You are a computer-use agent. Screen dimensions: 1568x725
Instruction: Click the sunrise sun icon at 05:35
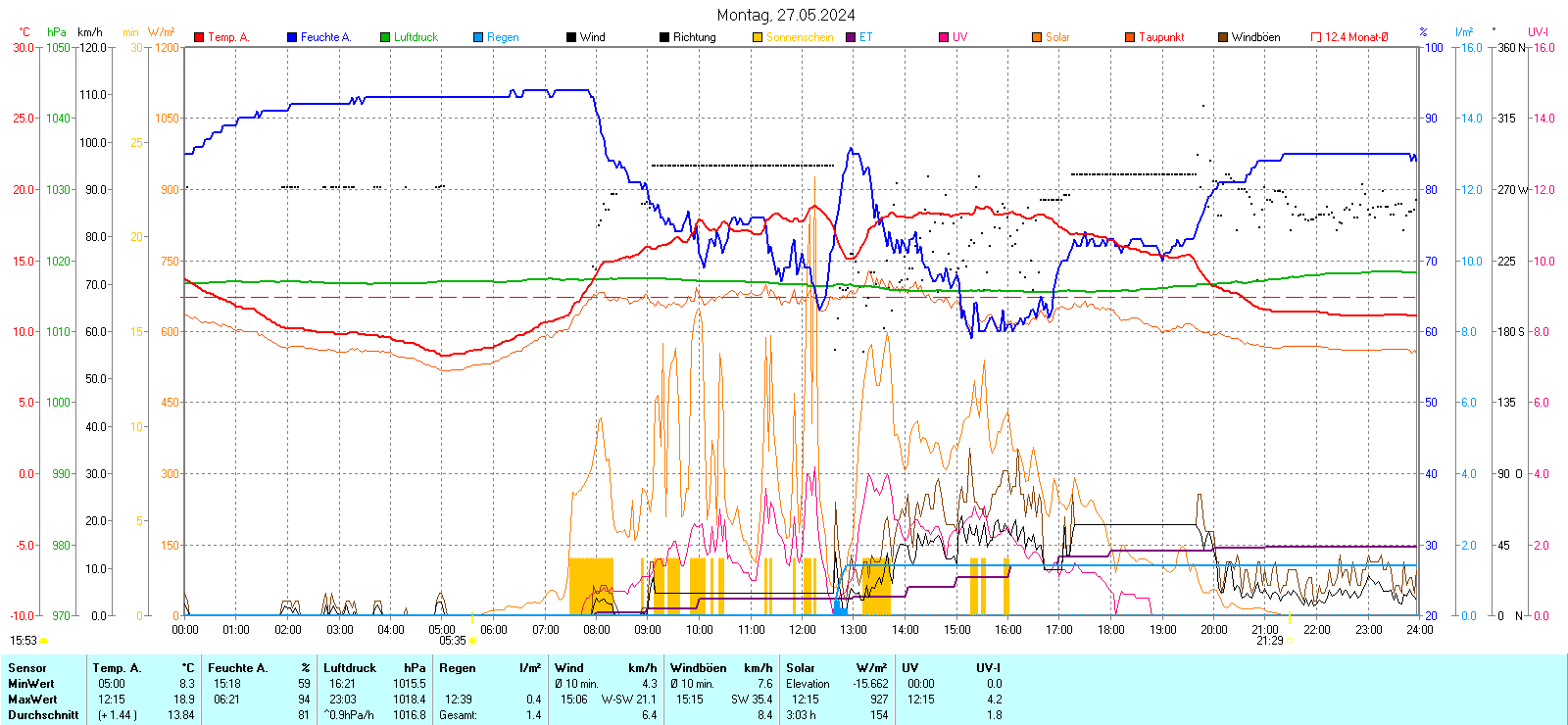473,641
